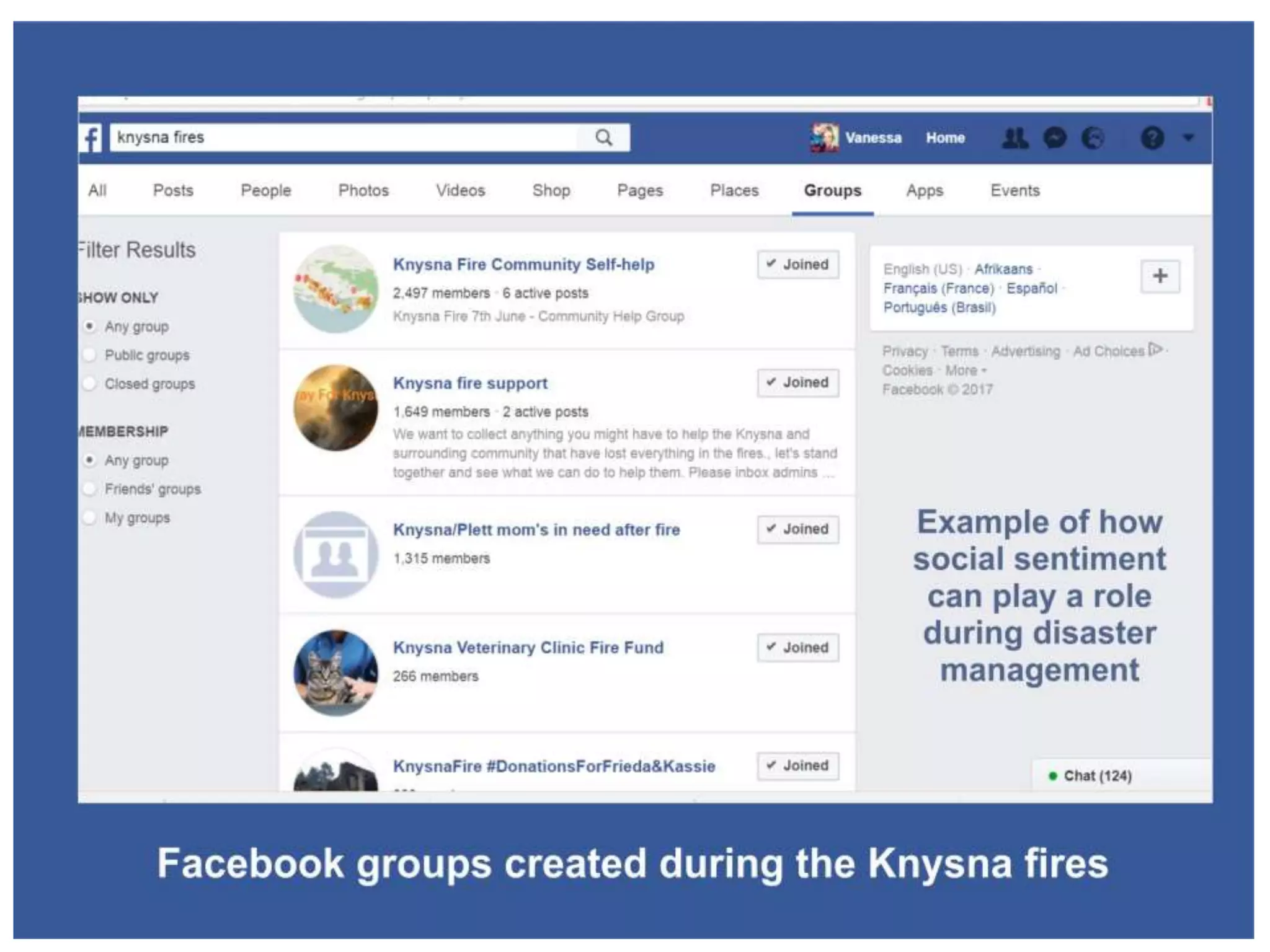Open the Messenger messages icon

coord(1055,138)
